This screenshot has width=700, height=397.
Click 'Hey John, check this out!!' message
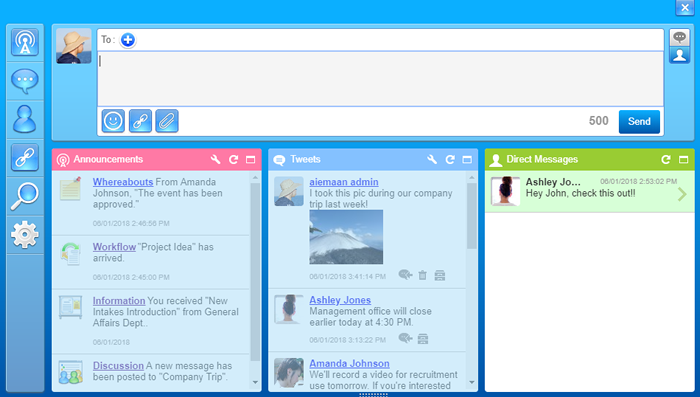pos(580,193)
